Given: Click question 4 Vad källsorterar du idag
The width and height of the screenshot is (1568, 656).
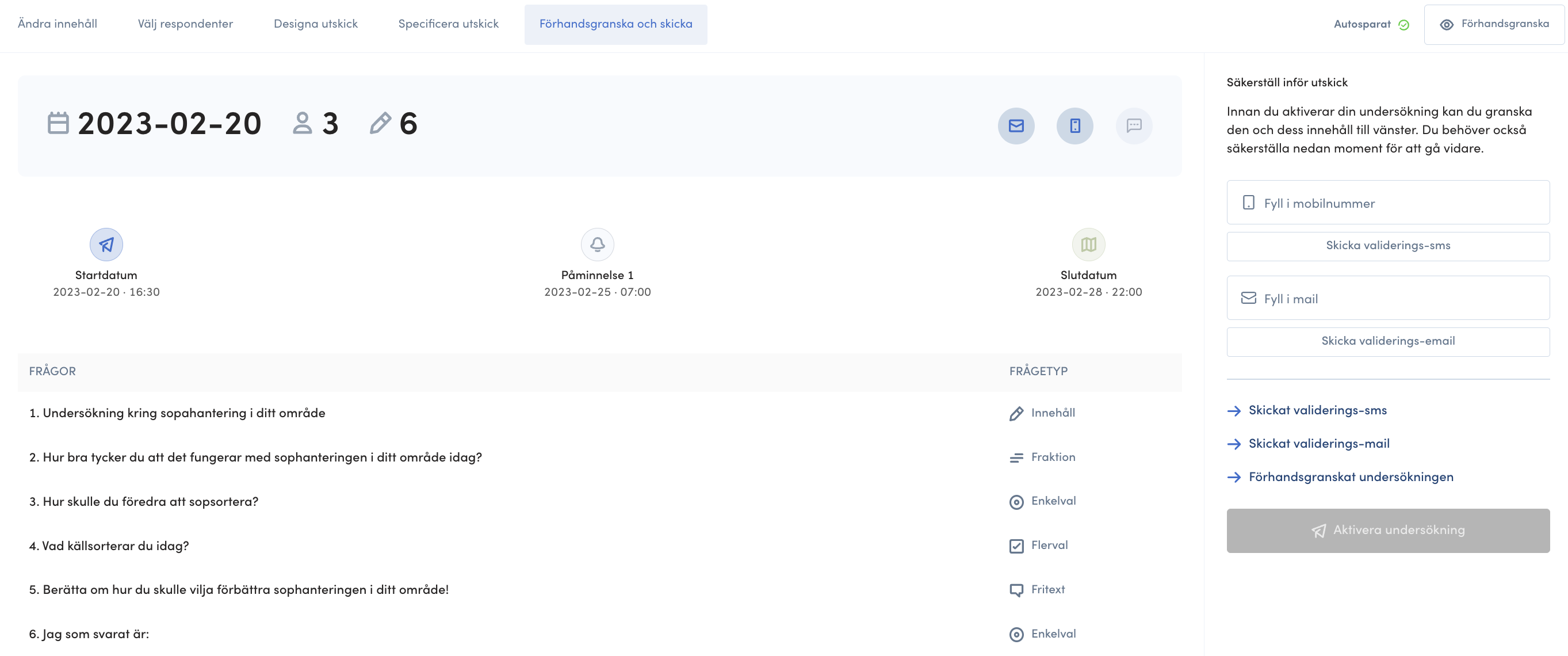Looking at the screenshot, I should click(109, 546).
